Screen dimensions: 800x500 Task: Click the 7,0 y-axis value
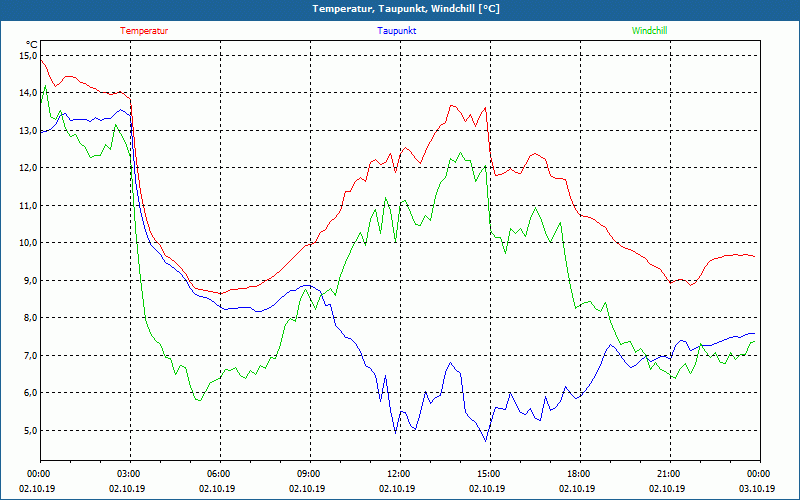pyautogui.click(x=30, y=356)
